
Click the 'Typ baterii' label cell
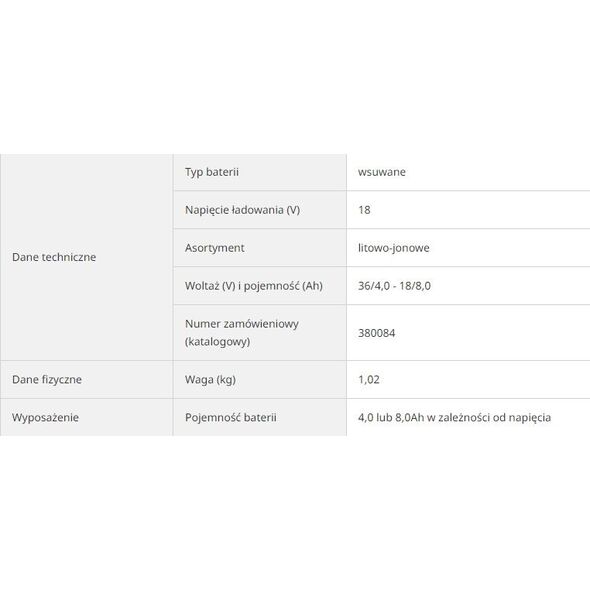(x=260, y=172)
